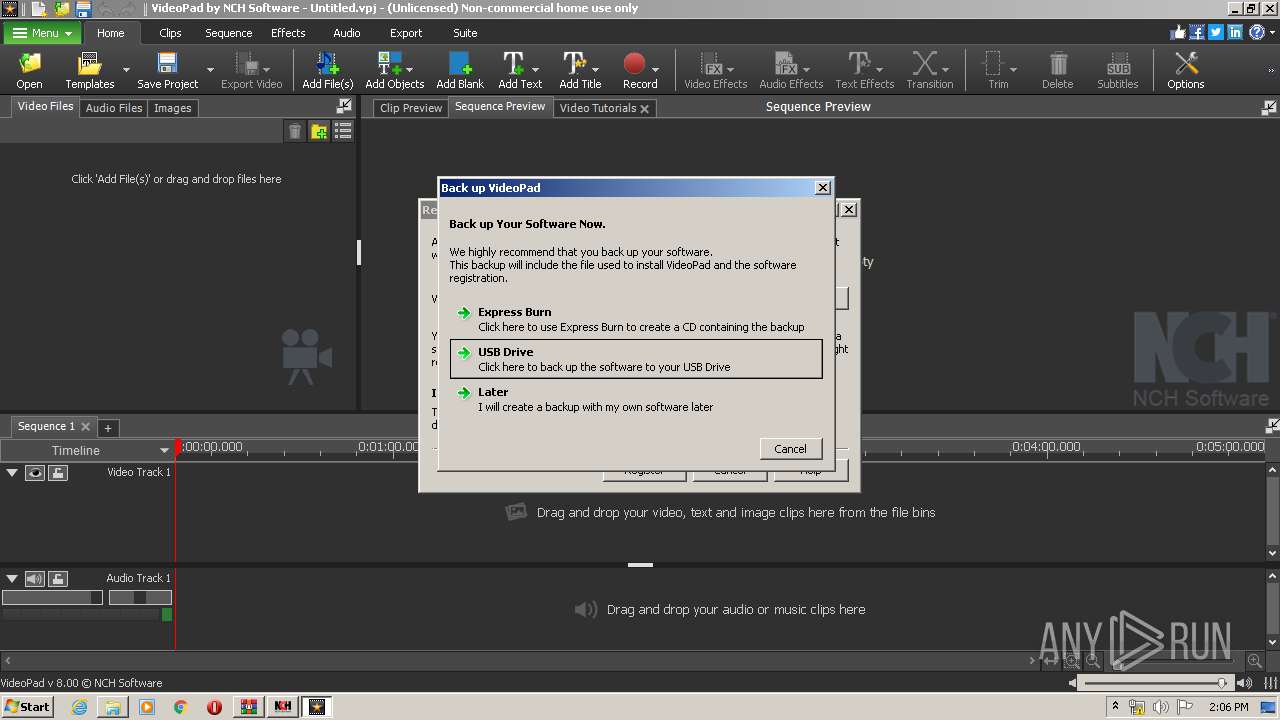Click the Open folder icon
Viewport: 1280px width, 720px height.
tap(29, 65)
